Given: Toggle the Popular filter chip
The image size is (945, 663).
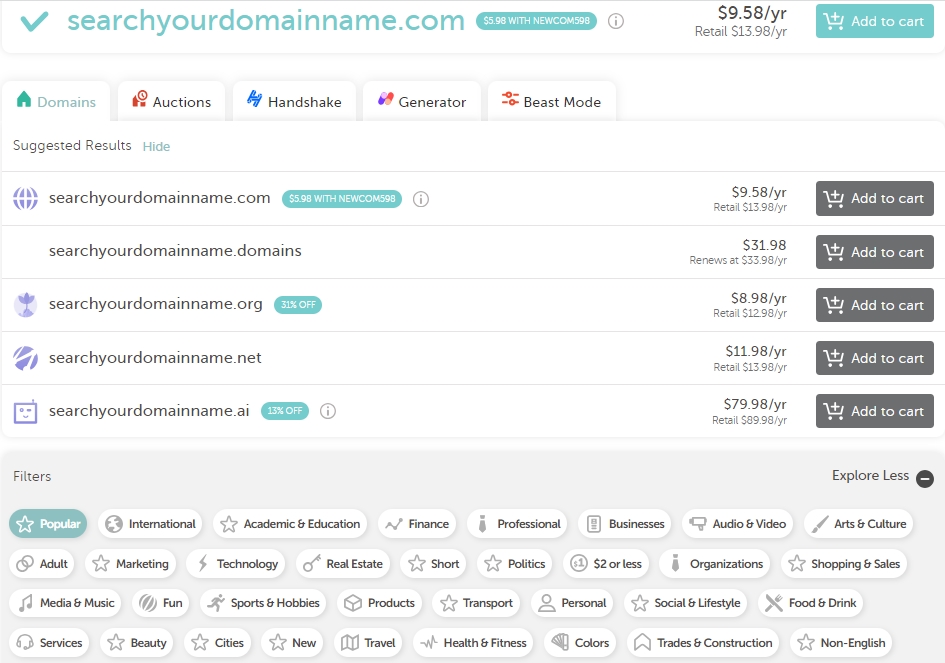Looking at the screenshot, I should click(49, 524).
